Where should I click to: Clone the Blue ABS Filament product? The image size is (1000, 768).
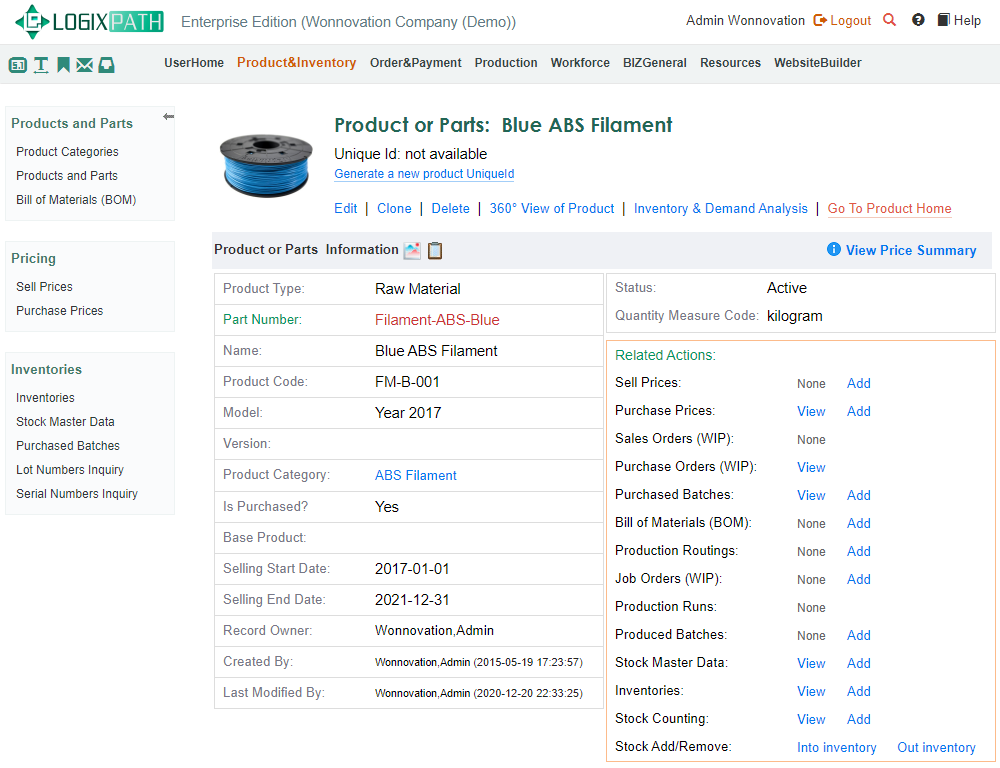[394, 208]
